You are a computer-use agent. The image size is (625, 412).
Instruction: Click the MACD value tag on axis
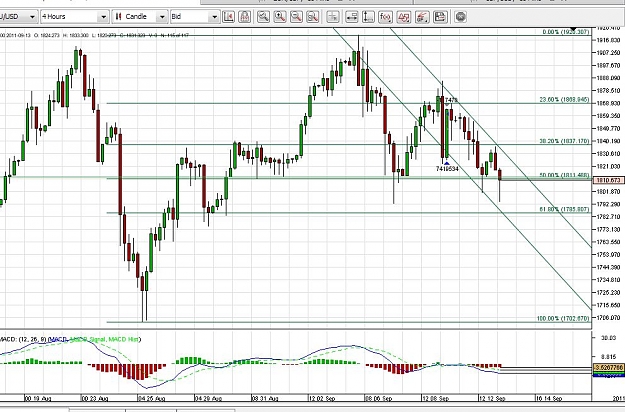click(x=608, y=367)
